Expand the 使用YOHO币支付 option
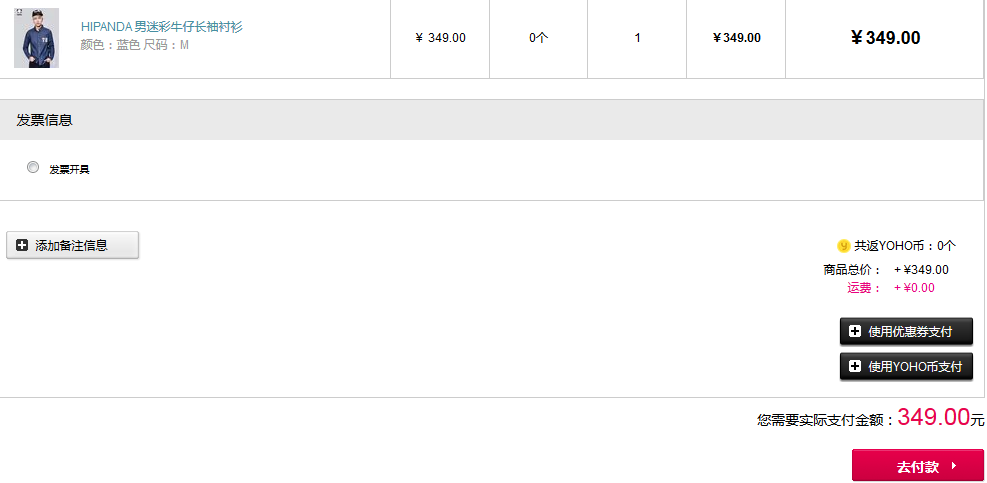 coord(906,367)
